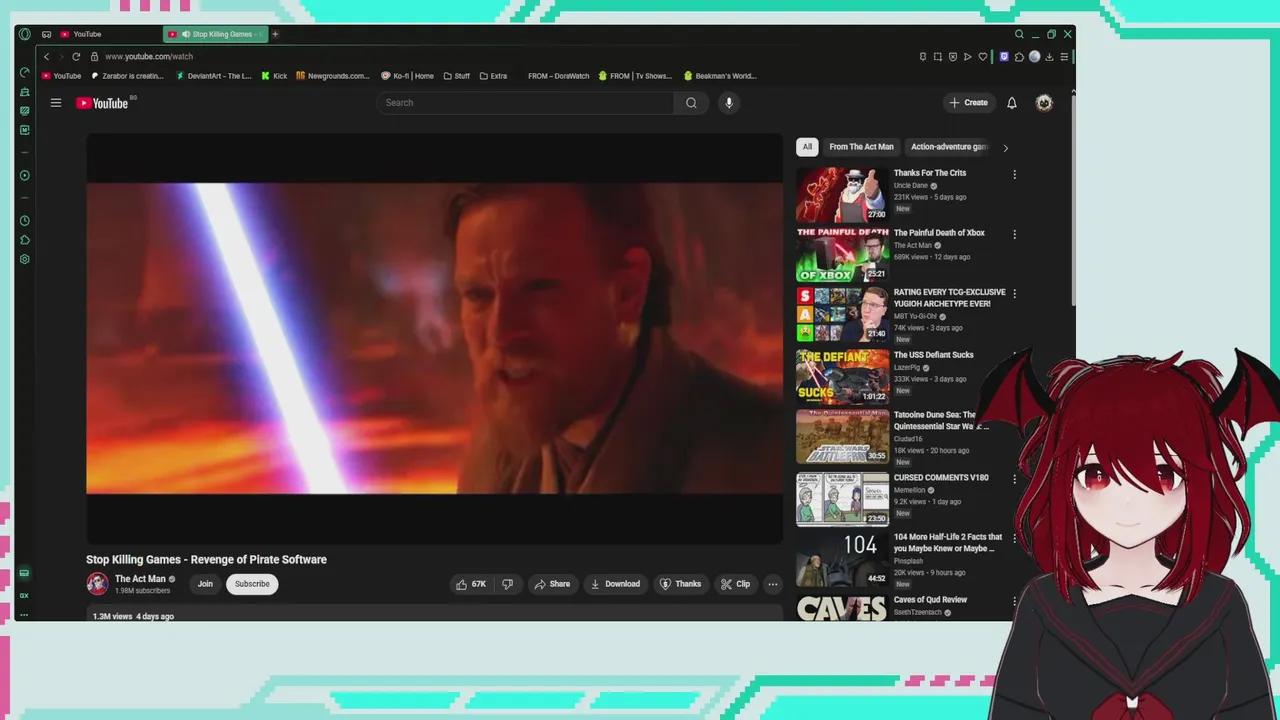Click the YouTube logo home link
1280x720 pixels.
(x=103, y=103)
